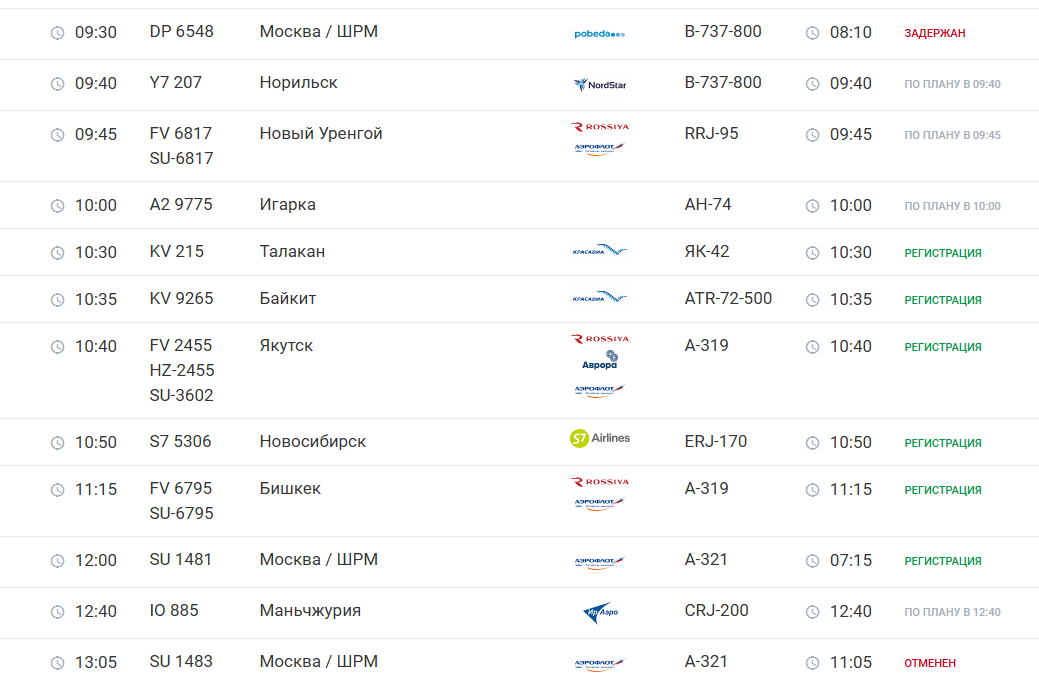
Task: Click the KrasAvia logo on Talakan flight
Action: tap(600, 252)
